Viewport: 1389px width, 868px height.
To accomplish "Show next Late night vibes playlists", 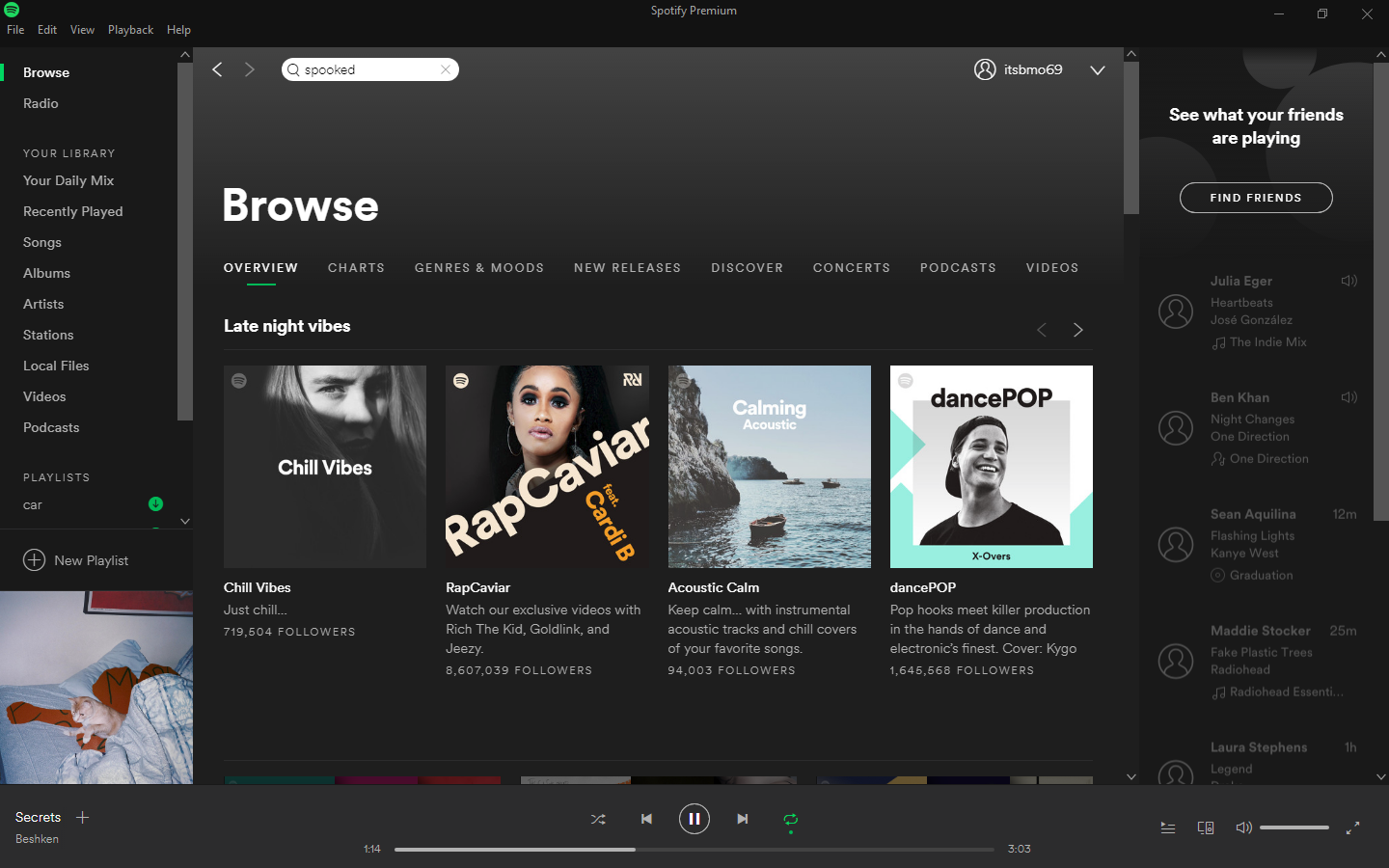I will click(1078, 330).
